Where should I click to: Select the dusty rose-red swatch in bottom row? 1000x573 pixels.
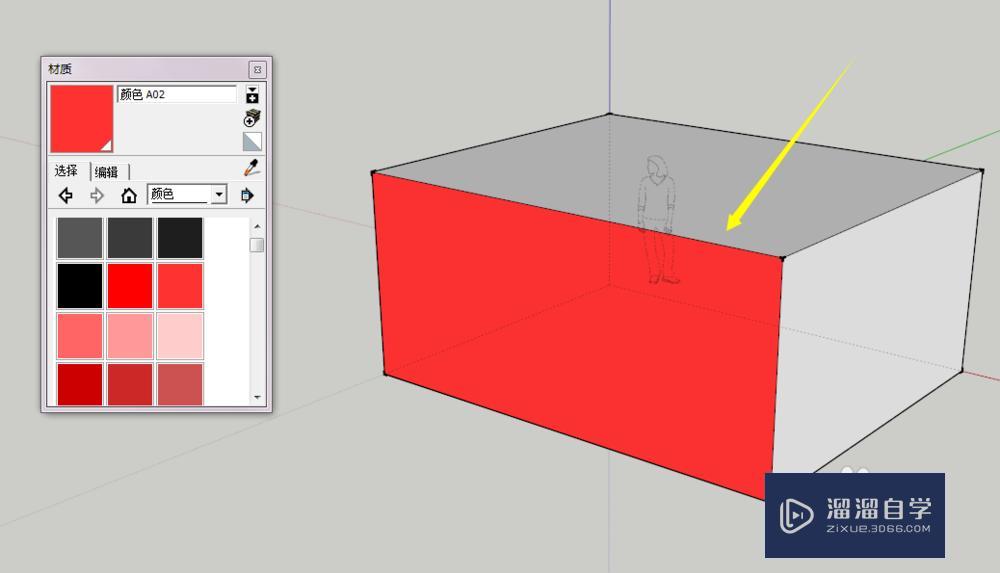coord(180,384)
